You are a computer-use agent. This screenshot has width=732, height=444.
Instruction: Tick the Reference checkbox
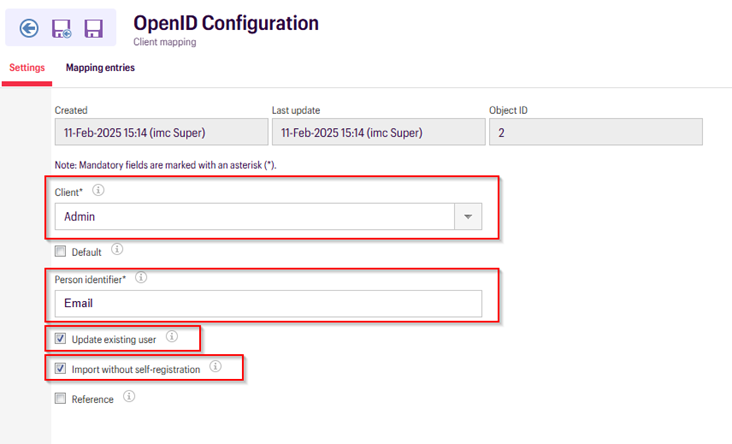tap(60, 399)
